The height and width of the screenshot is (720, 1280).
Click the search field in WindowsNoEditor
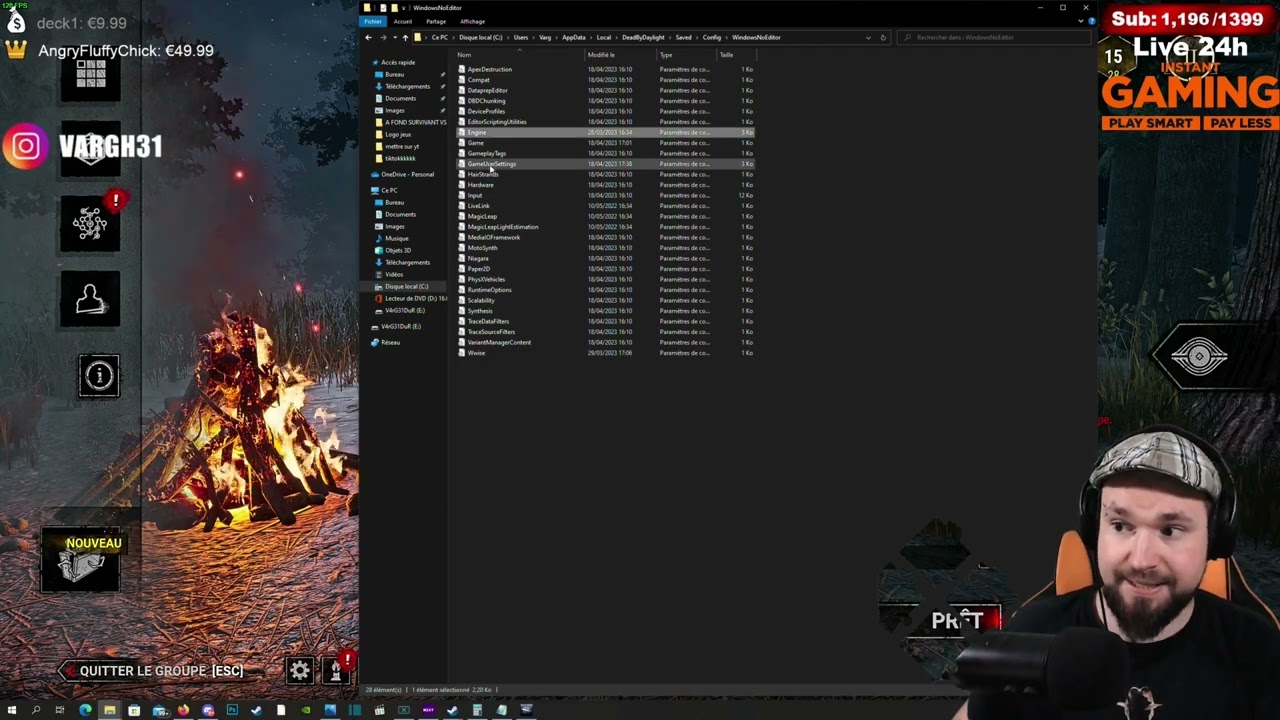995,37
